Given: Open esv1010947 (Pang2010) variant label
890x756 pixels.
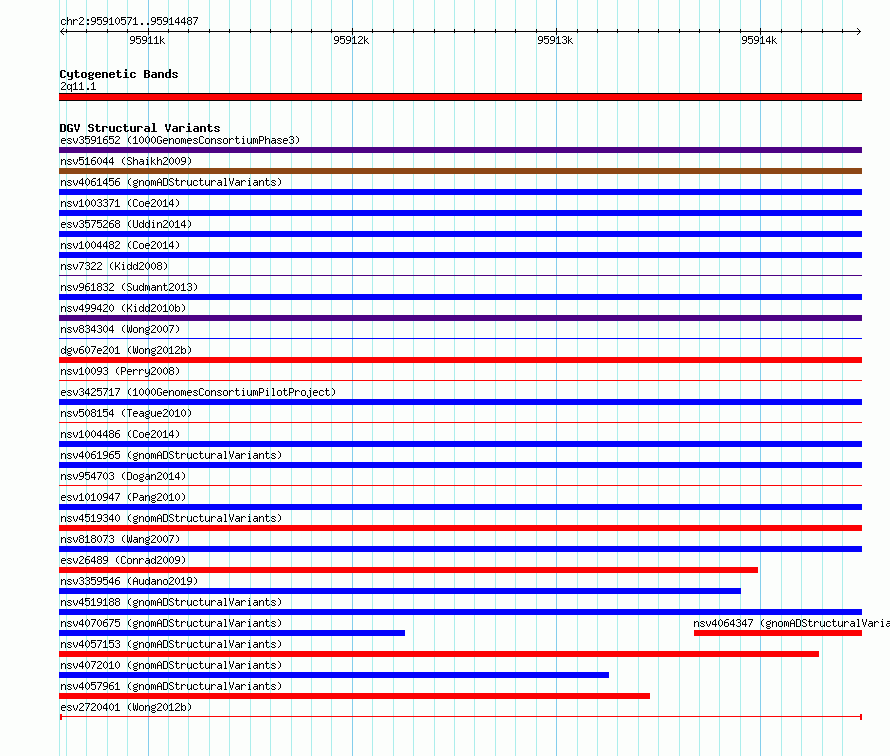Looking at the screenshot, I should (123, 497).
